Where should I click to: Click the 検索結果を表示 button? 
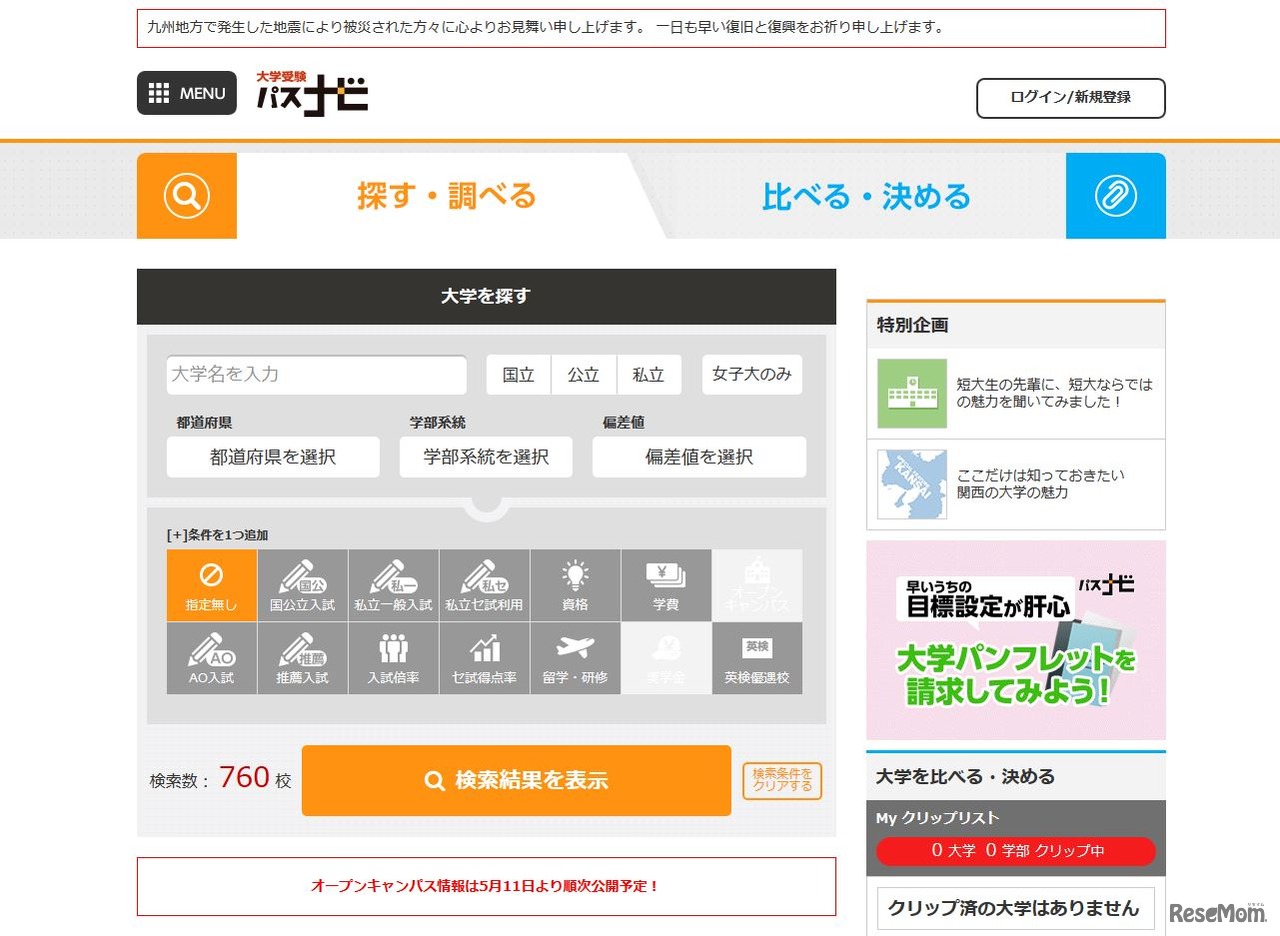tap(516, 780)
